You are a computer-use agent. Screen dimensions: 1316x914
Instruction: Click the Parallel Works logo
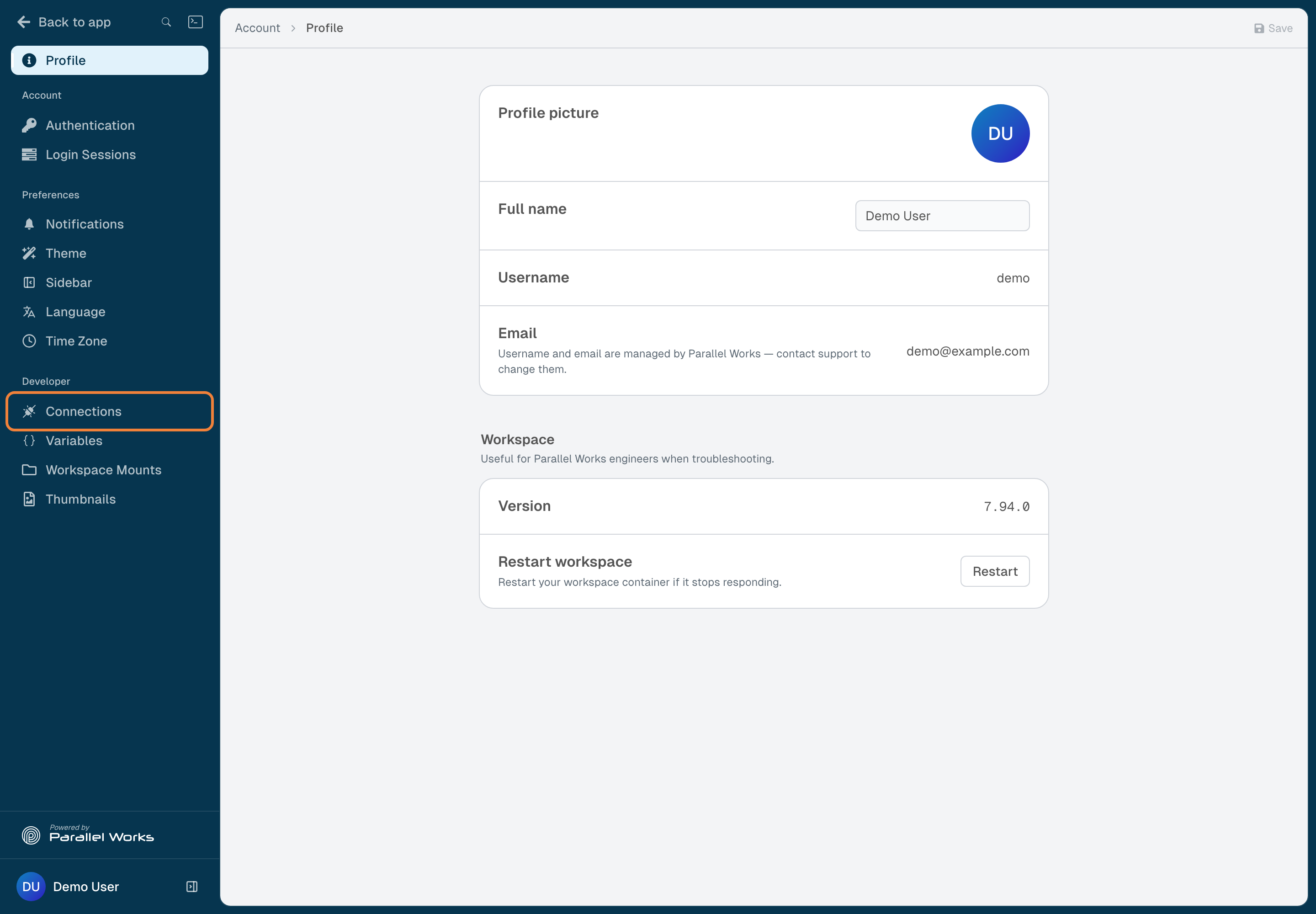[88, 835]
